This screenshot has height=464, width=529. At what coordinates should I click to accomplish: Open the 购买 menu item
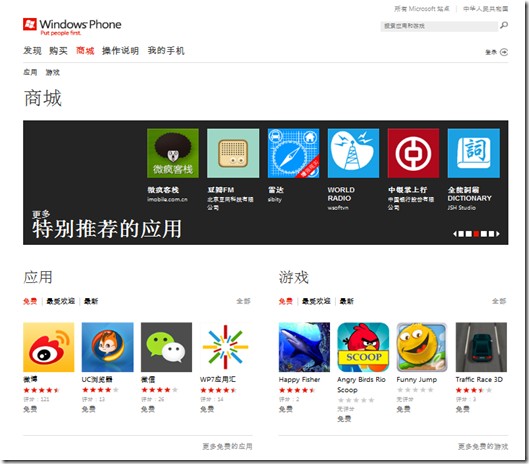click(58, 51)
